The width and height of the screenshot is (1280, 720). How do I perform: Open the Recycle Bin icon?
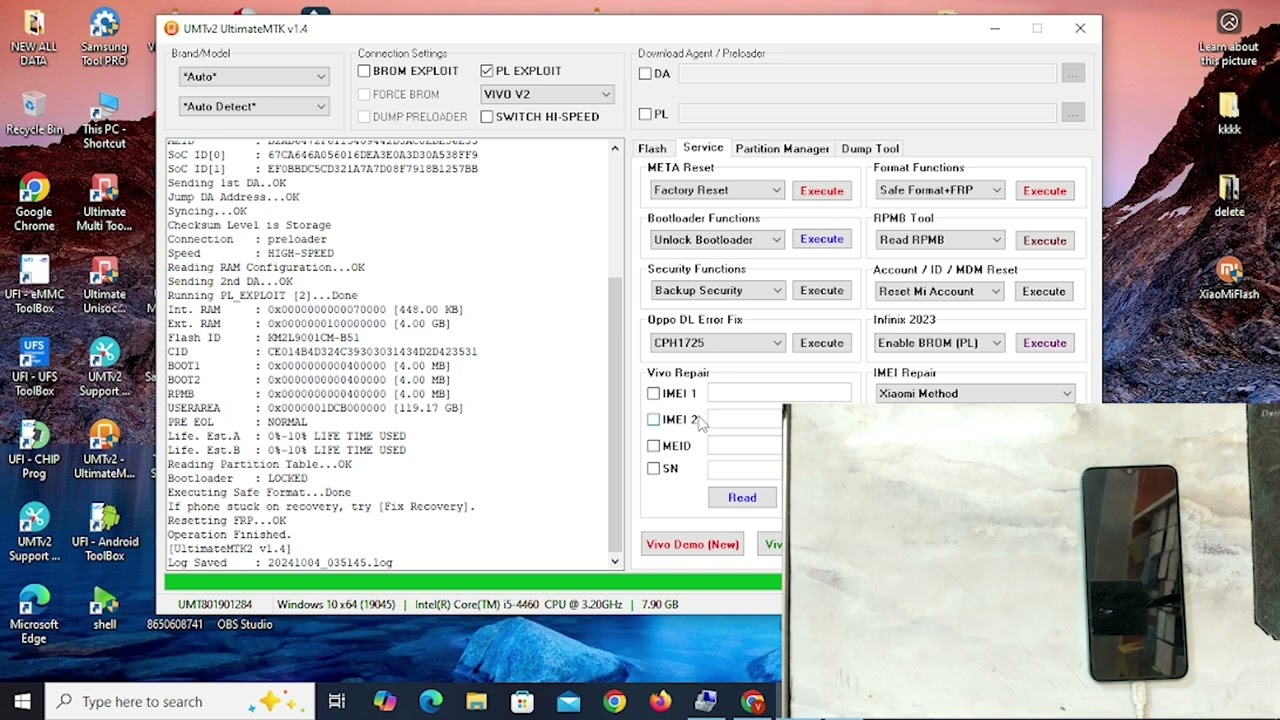pos(34,115)
